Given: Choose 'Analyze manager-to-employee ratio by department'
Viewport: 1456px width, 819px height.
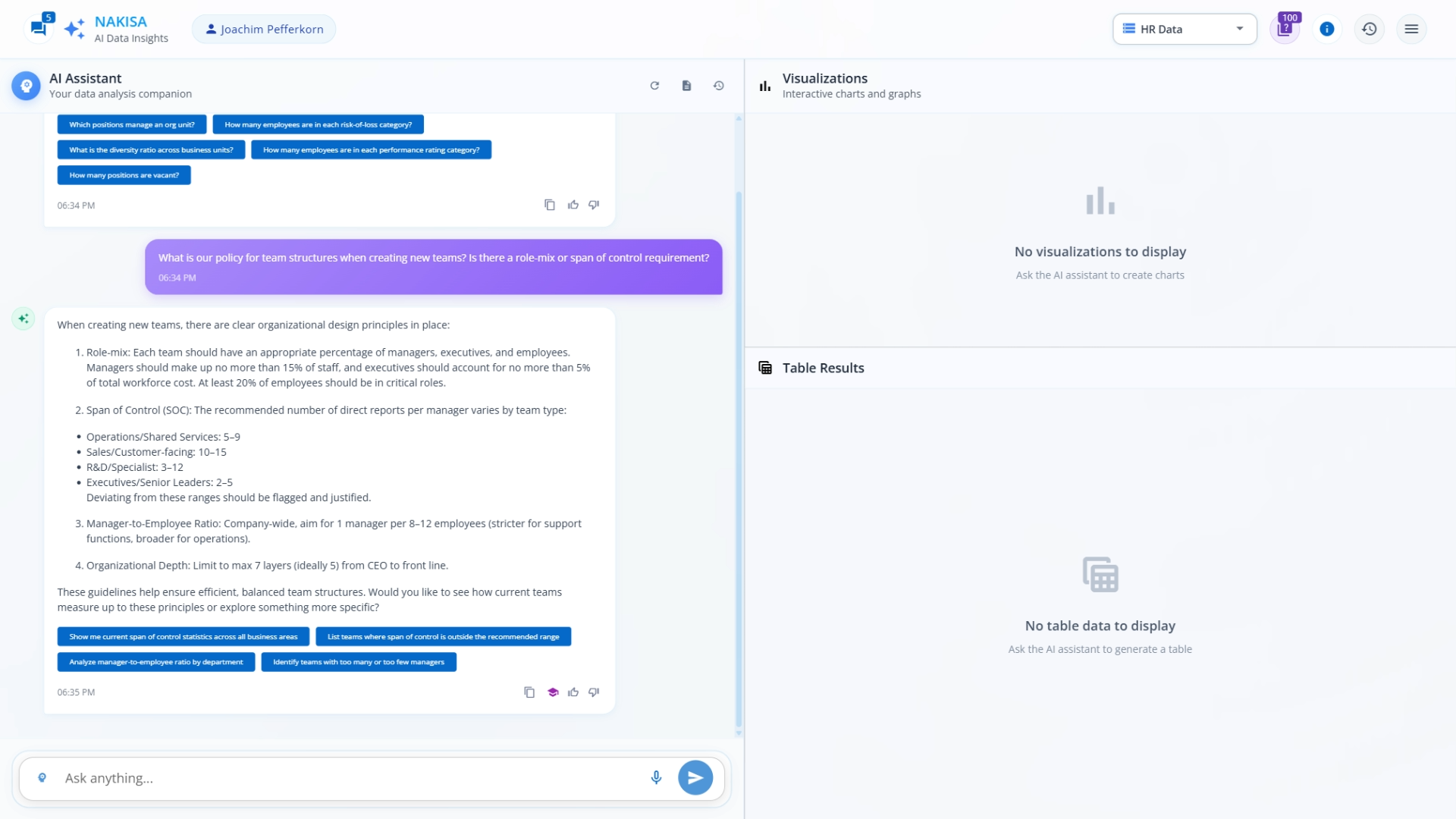Looking at the screenshot, I should click(156, 662).
